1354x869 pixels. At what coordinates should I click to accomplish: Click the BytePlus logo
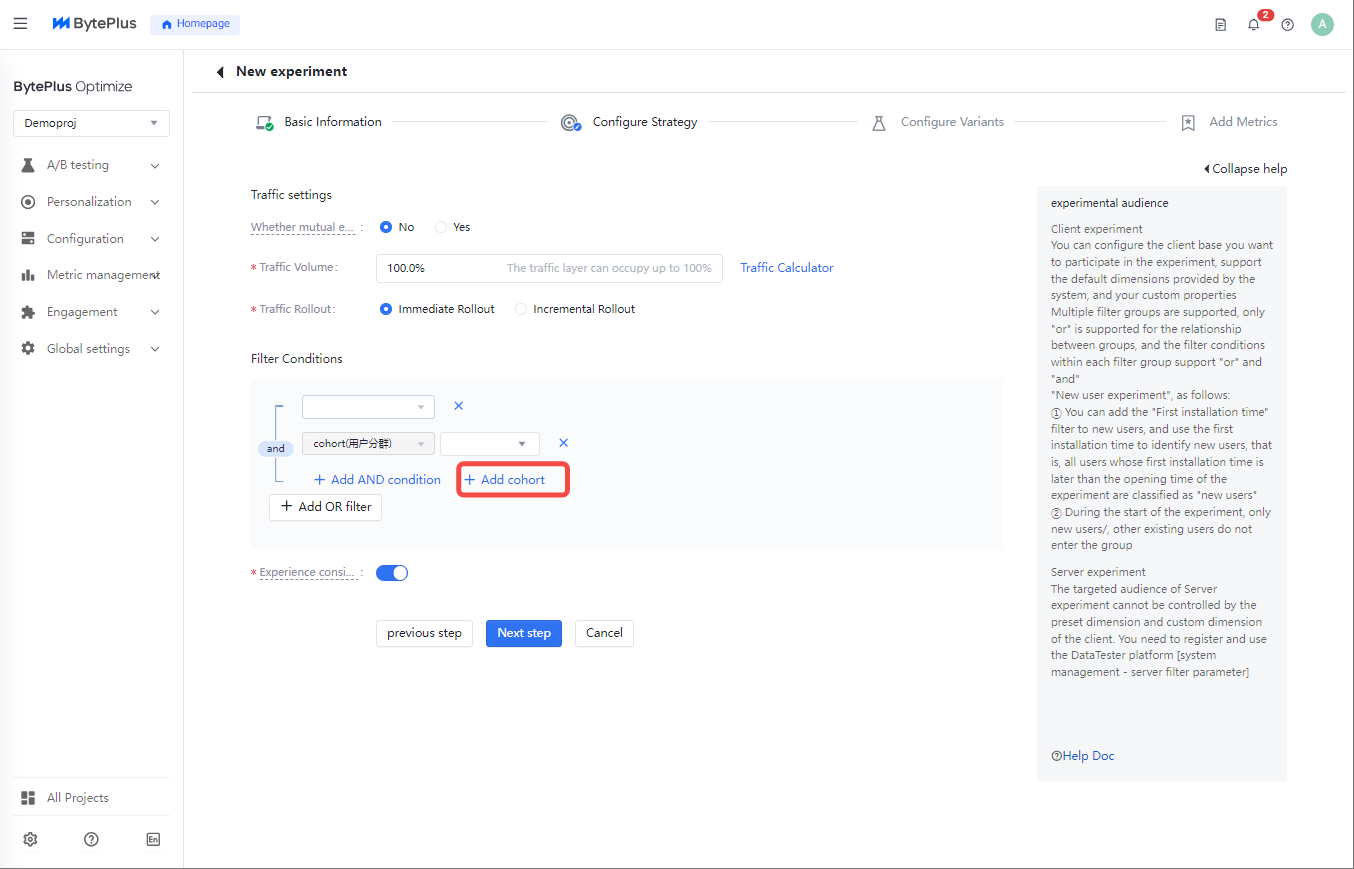pyautogui.click(x=94, y=23)
